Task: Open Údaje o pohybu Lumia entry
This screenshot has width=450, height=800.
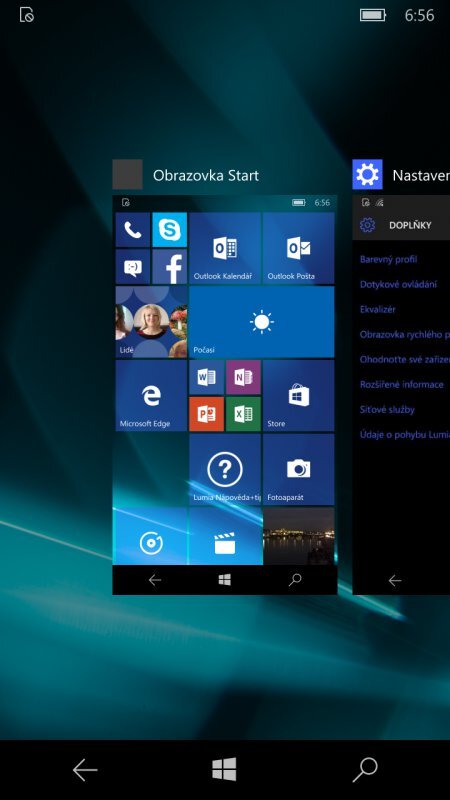Action: (x=405, y=435)
